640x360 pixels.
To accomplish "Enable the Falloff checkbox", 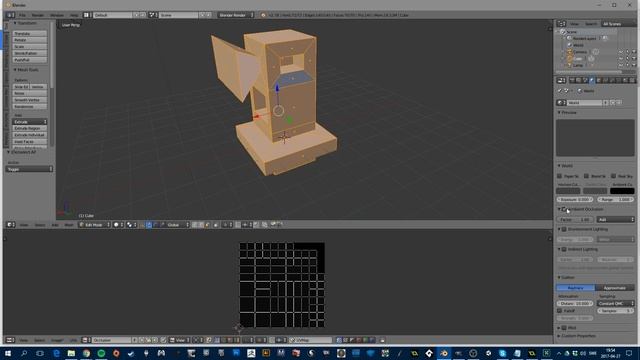I will 560,311.
